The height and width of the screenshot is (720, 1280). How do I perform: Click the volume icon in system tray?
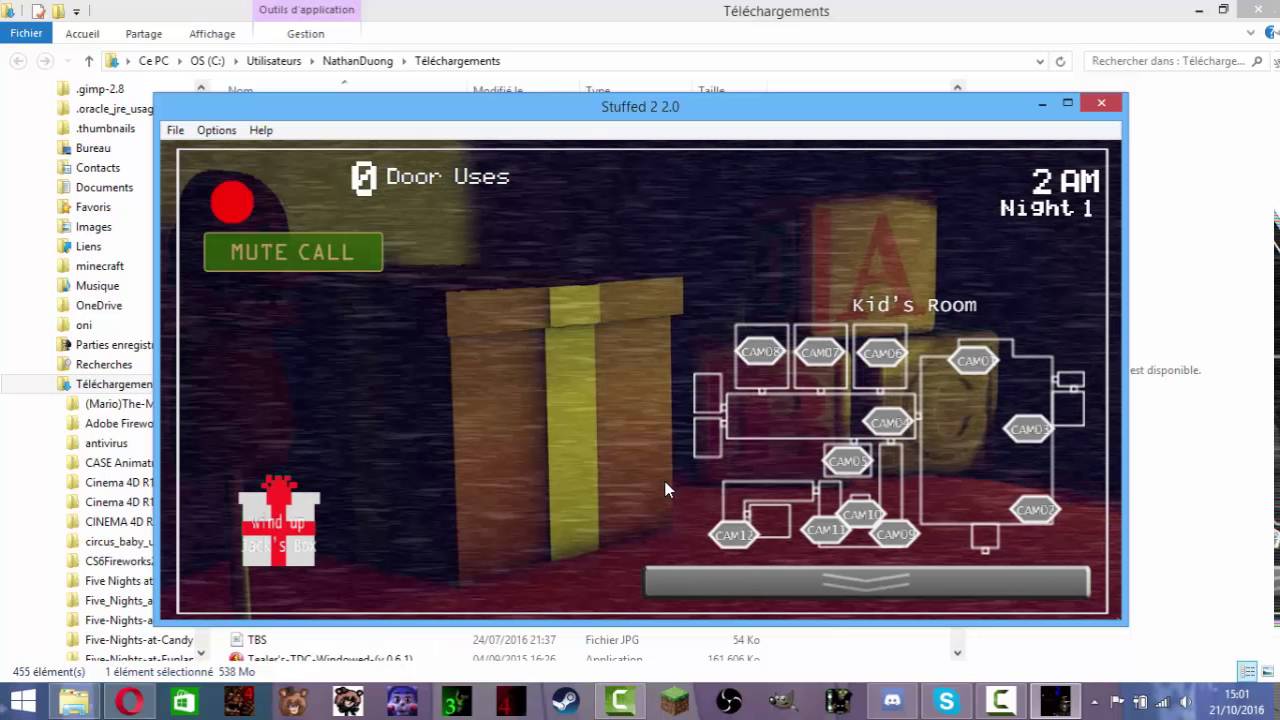click(x=1184, y=701)
